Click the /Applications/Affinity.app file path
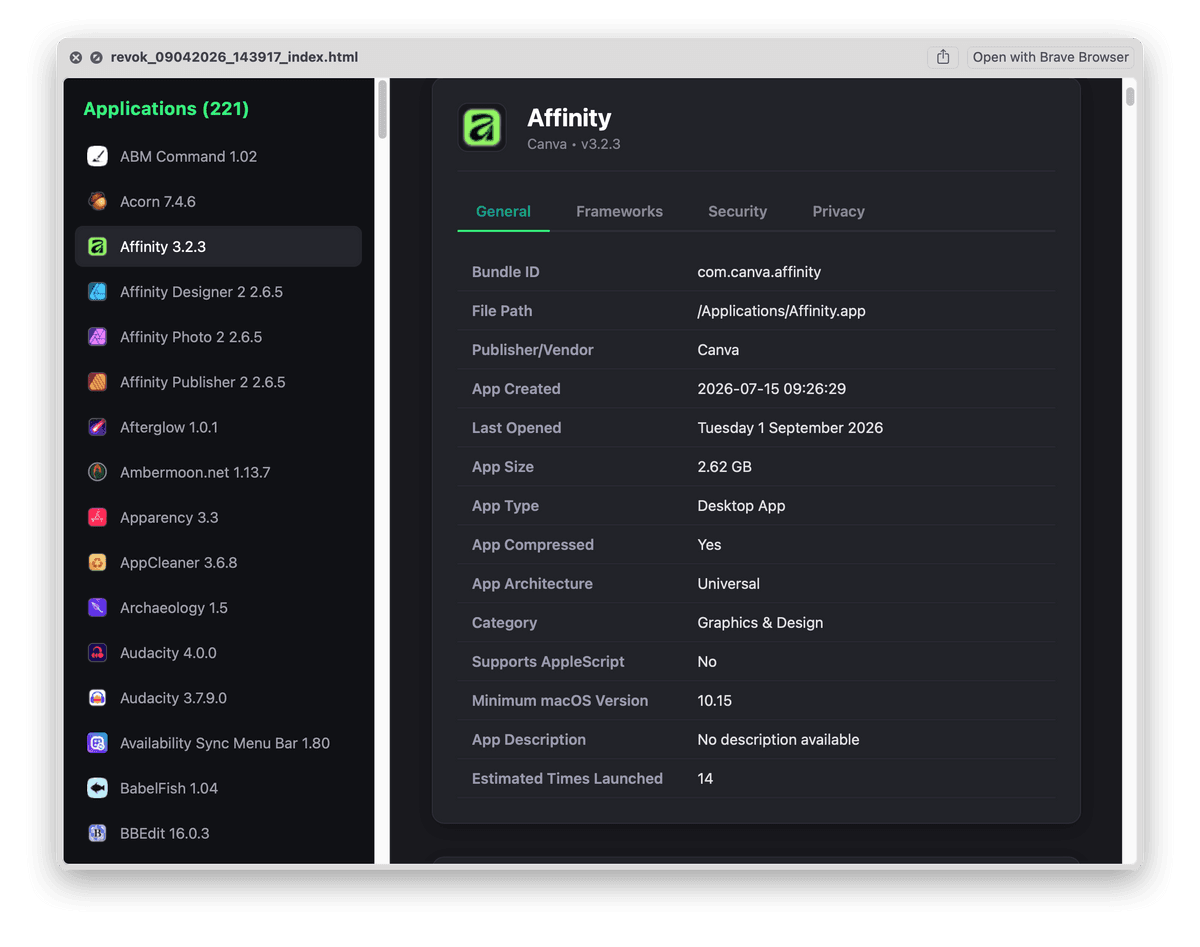Screen dimensions: 1200x947 (x=781, y=311)
